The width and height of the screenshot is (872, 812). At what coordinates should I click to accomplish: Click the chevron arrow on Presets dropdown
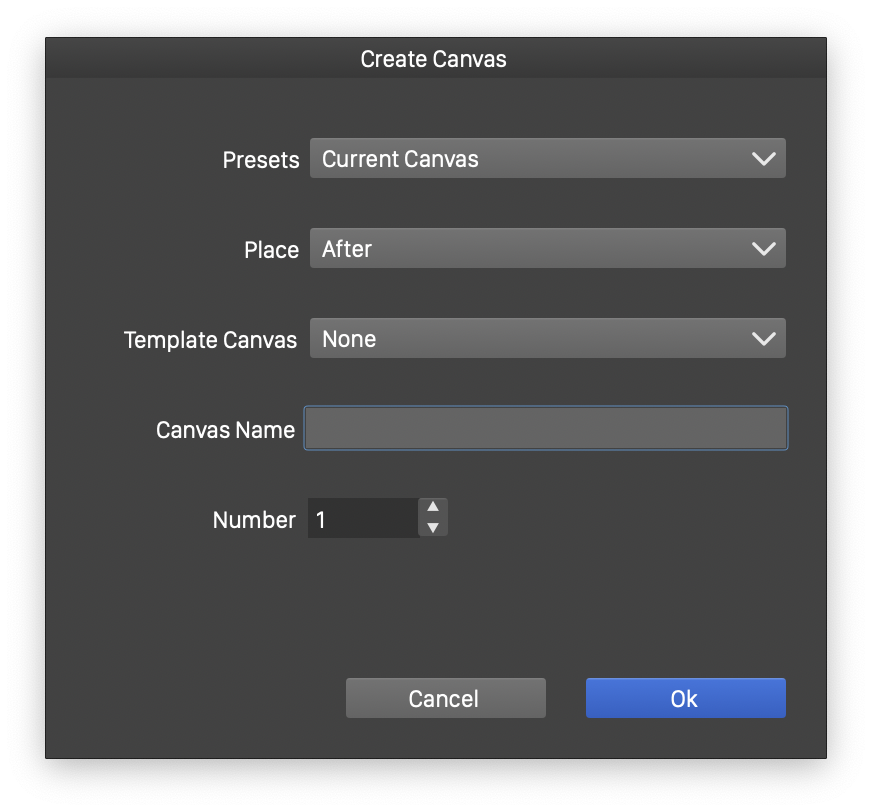point(763,159)
